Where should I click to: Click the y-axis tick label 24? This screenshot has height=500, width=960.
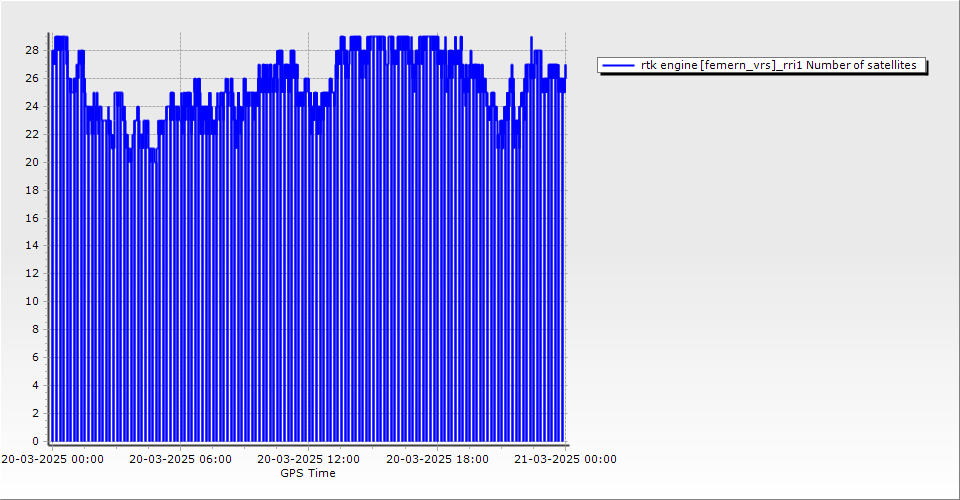click(32, 106)
